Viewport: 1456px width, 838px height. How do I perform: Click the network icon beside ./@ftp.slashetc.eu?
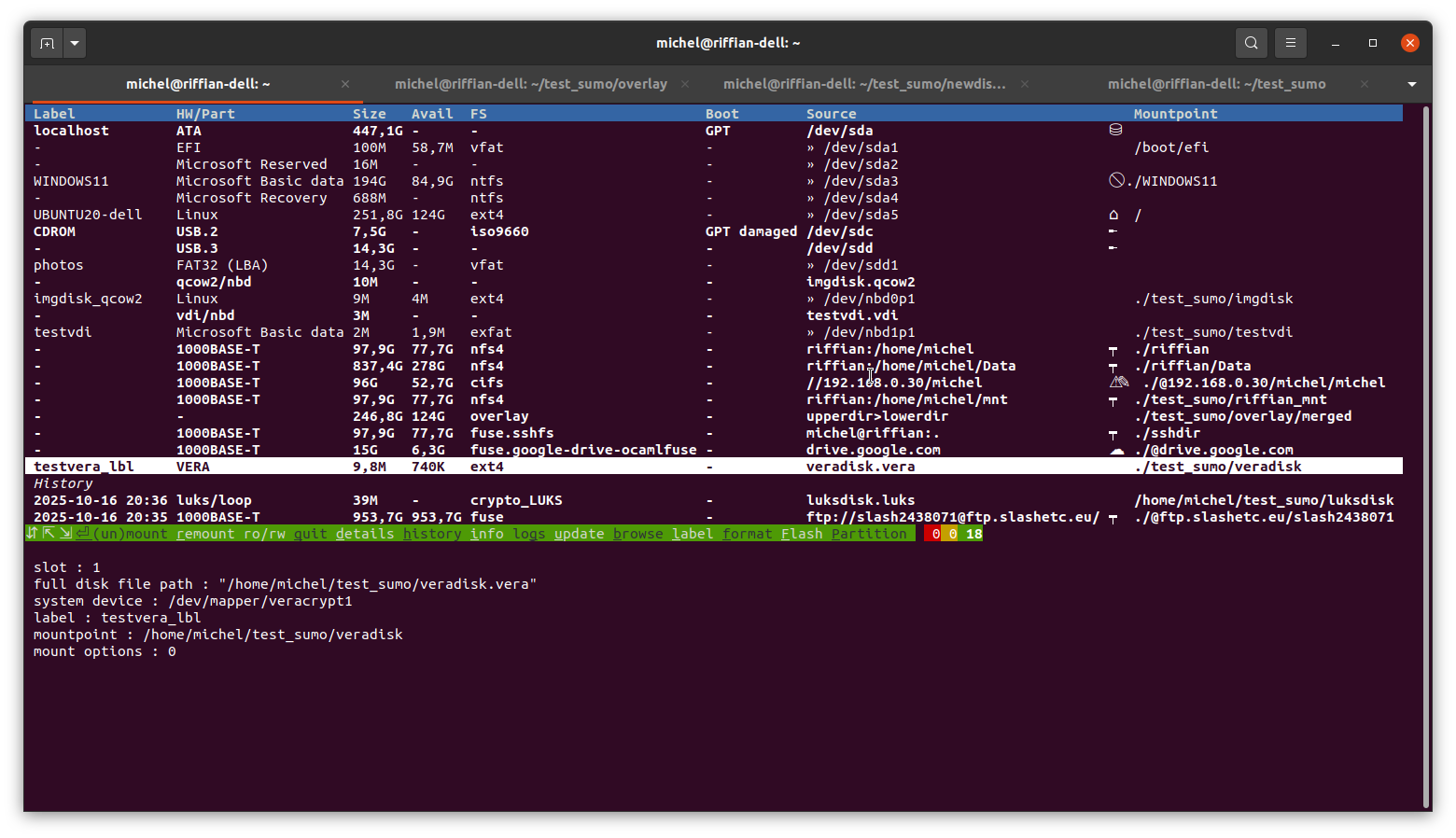click(1113, 519)
